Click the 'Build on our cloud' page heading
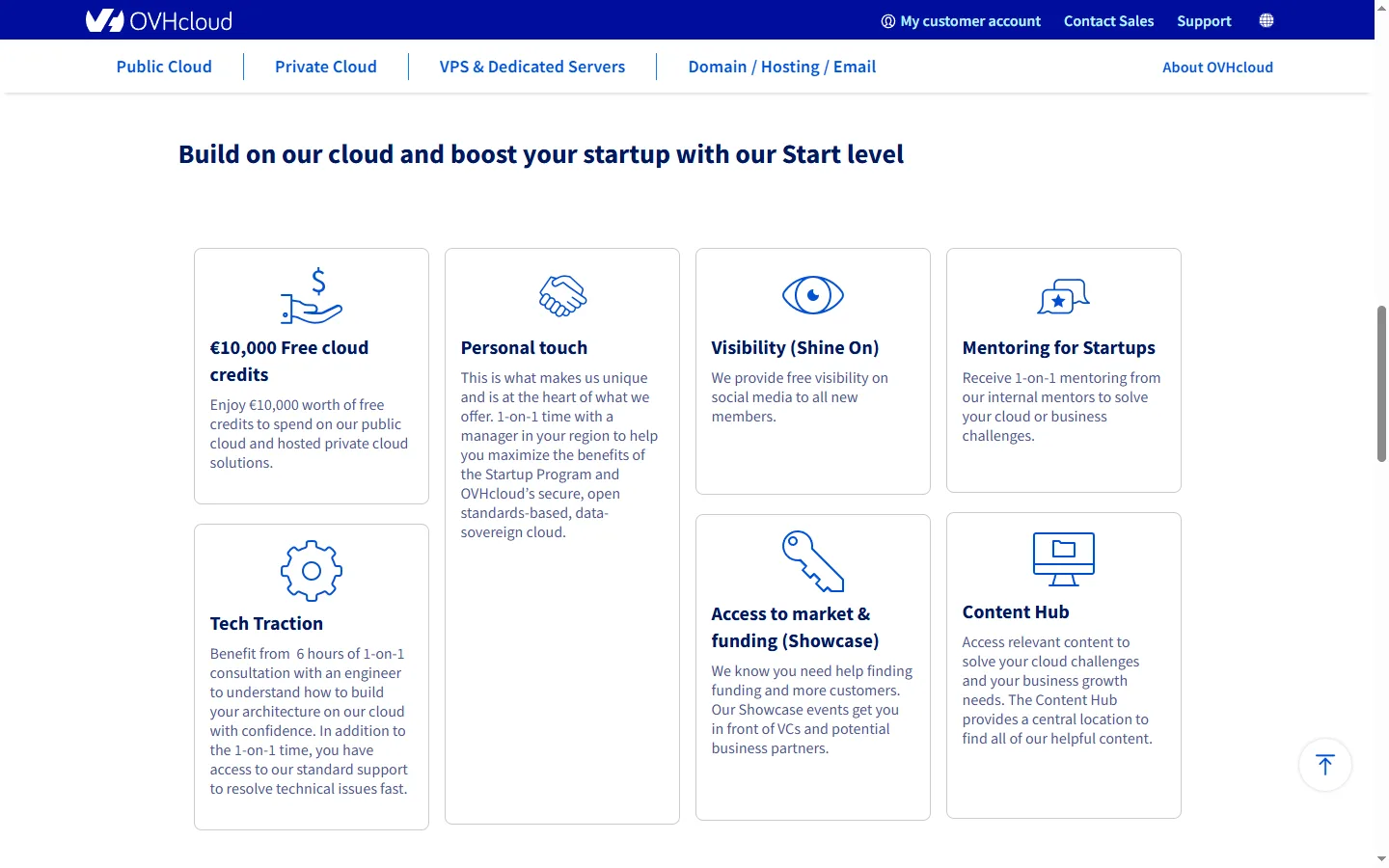1389x868 pixels. (541, 154)
